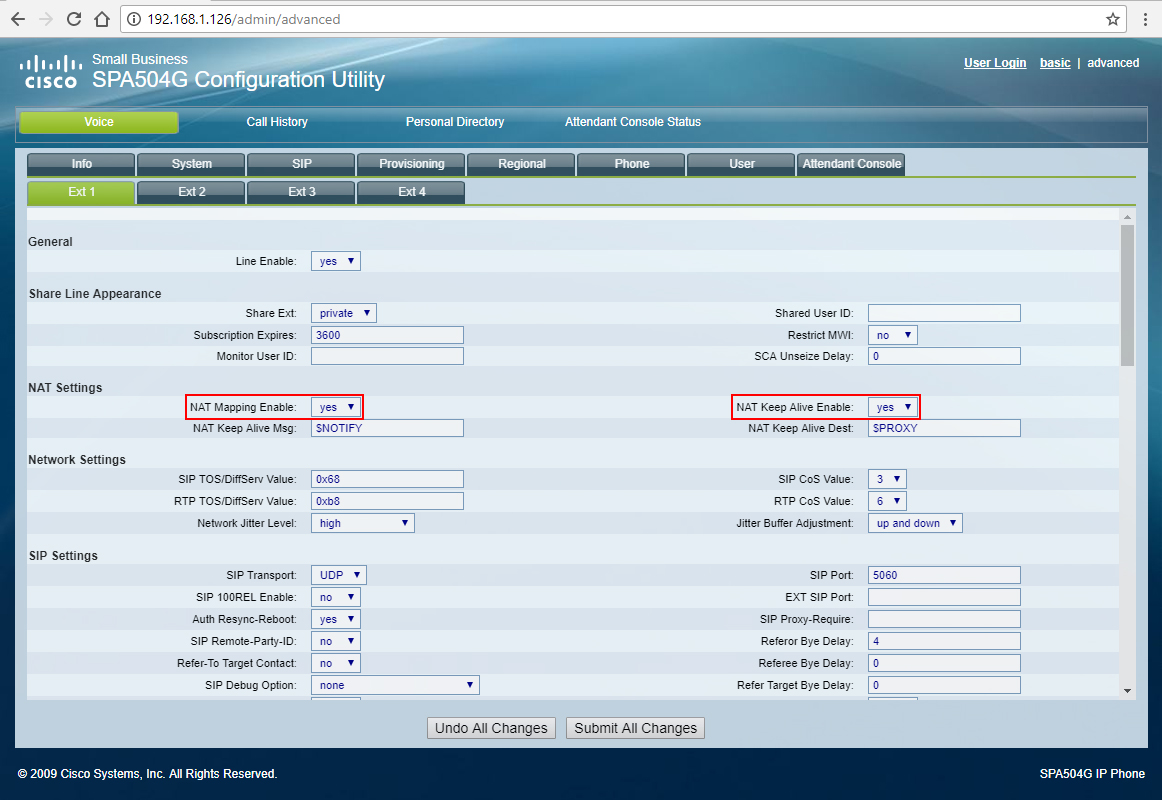This screenshot has height=800, width=1162.
Task: Click the SCA Unseize Delay field
Action: [944, 356]
